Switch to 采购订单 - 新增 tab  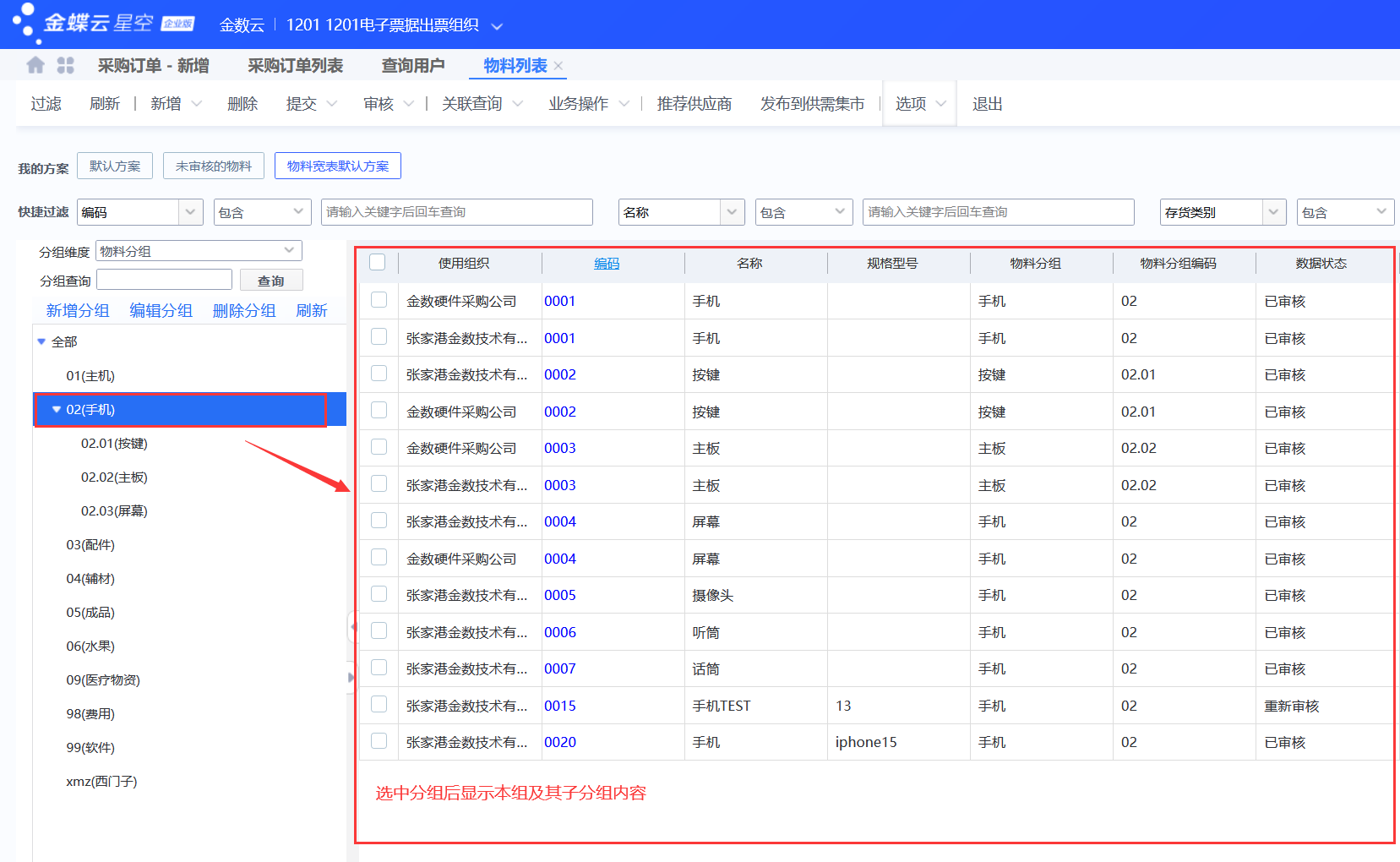pos(153,66)
